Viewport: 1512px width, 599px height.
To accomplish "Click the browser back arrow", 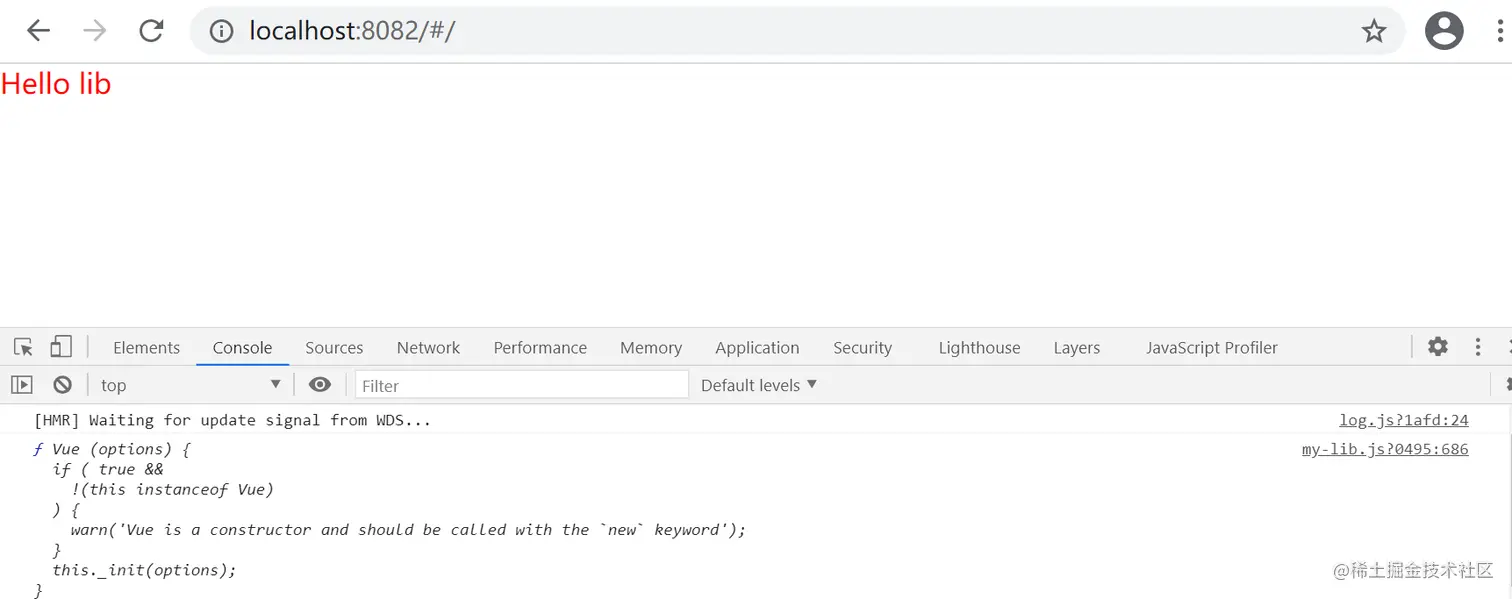I will click(x=38, y=31).
